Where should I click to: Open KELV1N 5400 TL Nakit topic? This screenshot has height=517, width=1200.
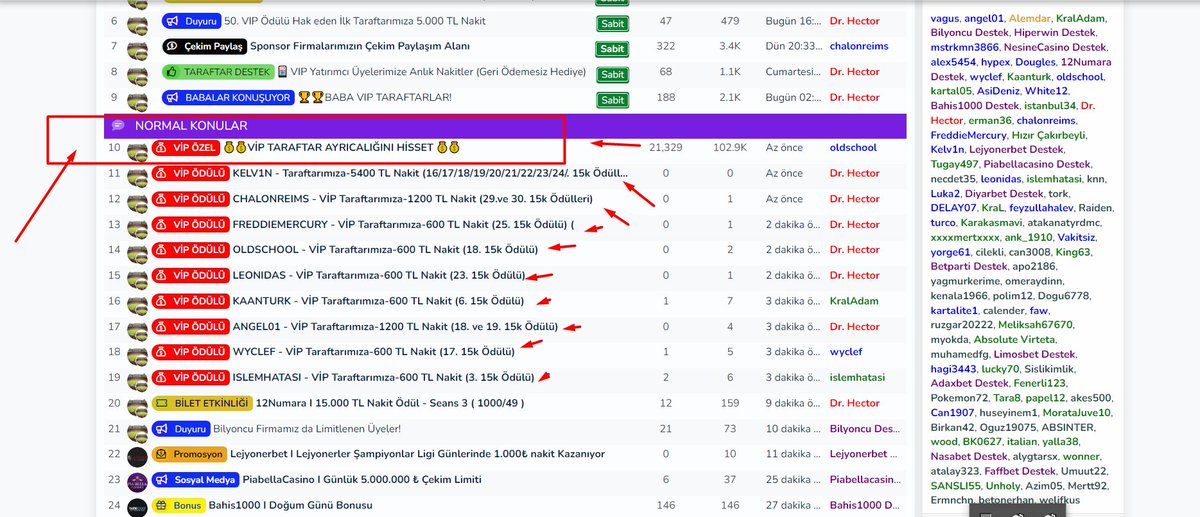pos(431,173)
